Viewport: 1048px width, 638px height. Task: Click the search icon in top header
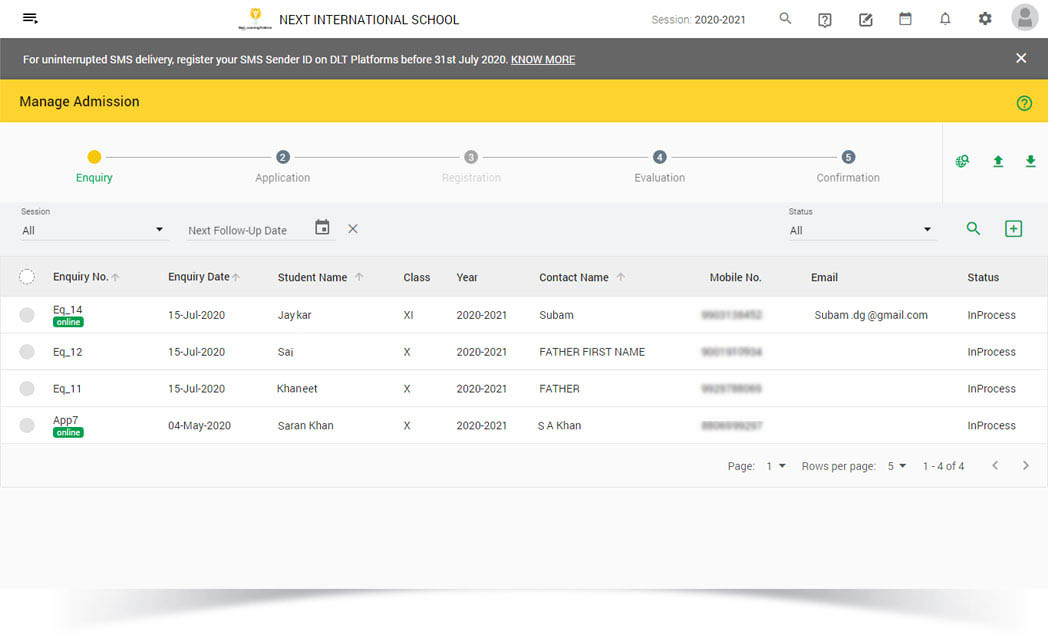point(785,19)
